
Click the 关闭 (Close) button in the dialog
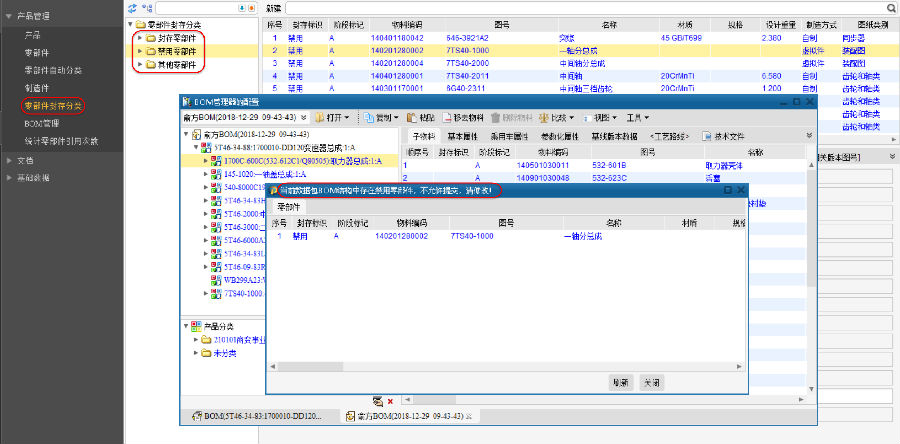(650, 382)
